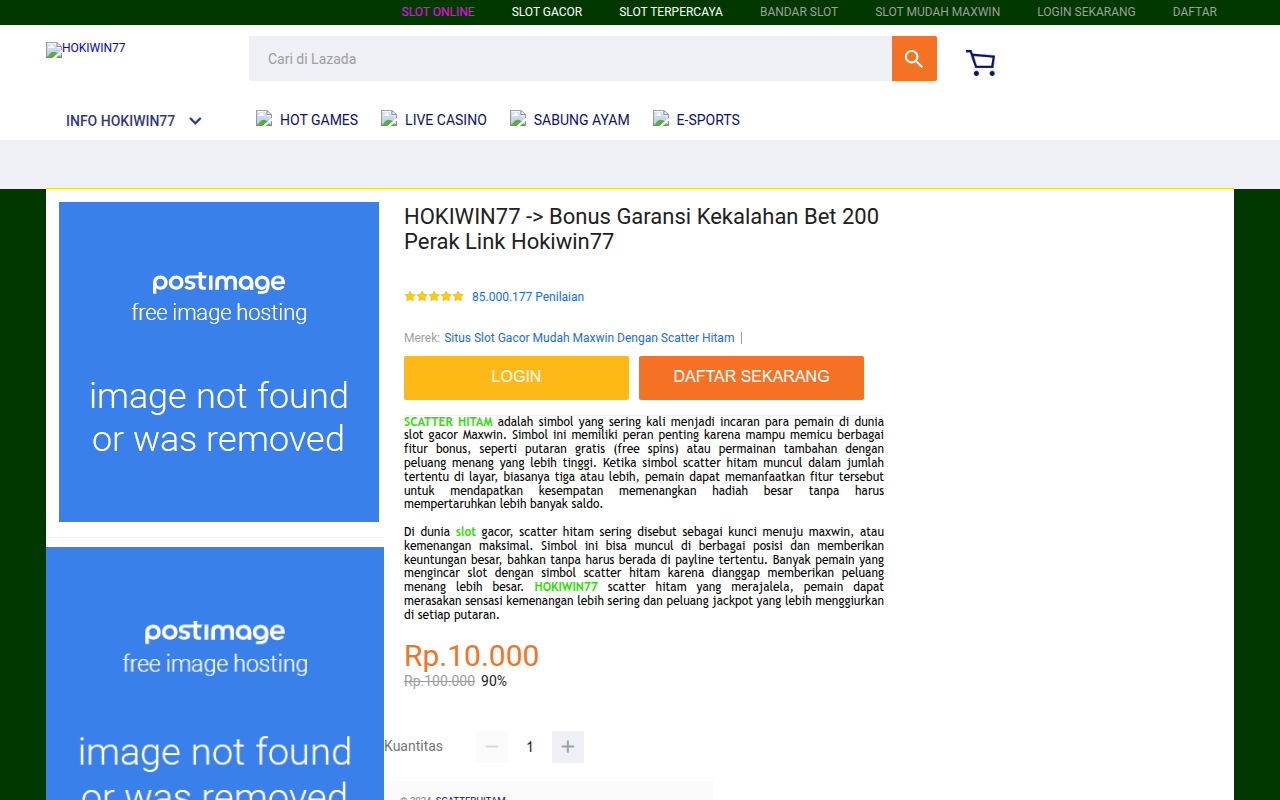Screen dimensions: 1280x800
Task: Open the second postimage product thumbnail
Action: pyautogui.click(x=215, y=673)
